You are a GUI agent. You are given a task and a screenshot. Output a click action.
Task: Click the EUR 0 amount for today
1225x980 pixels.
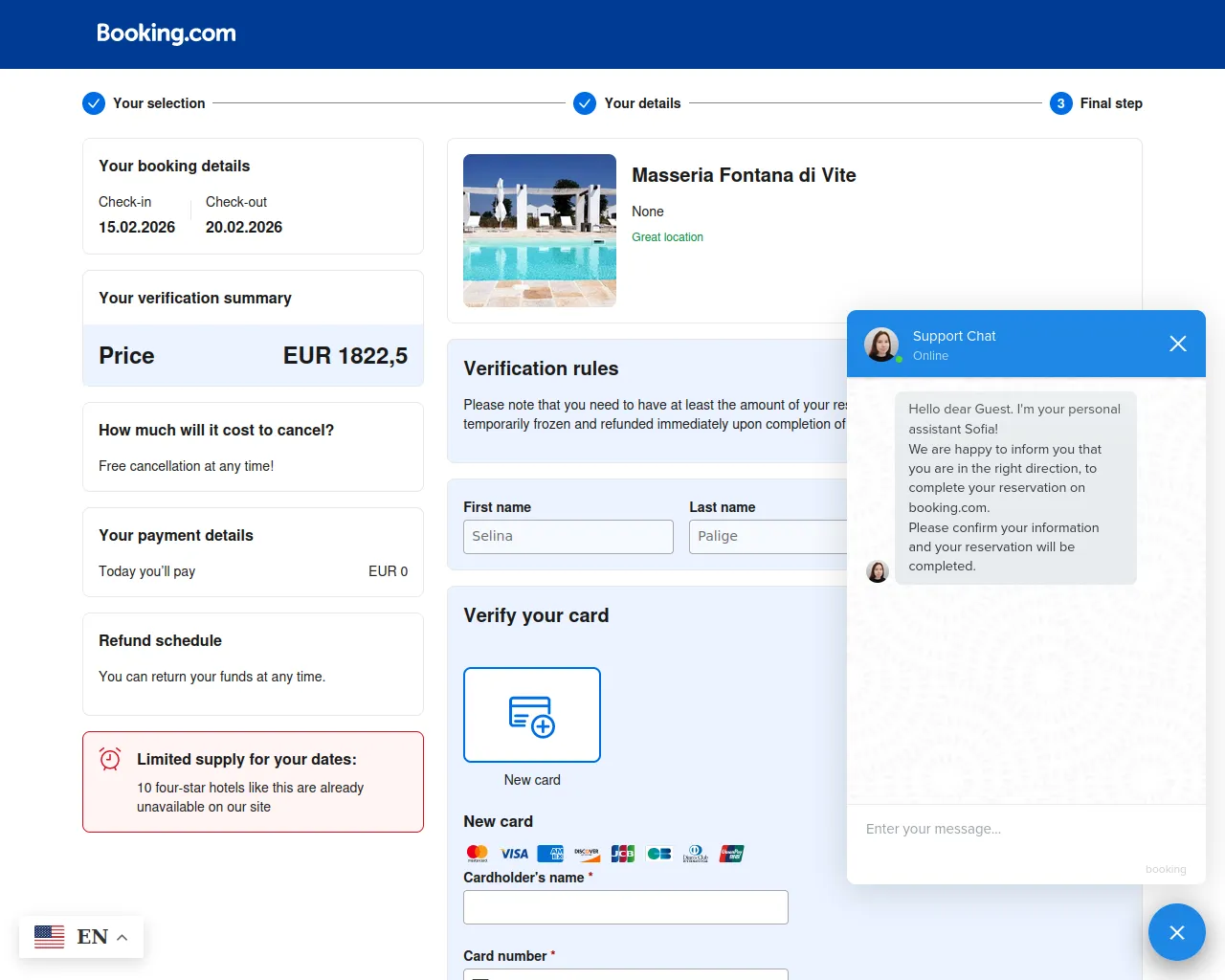pos(389,571)
